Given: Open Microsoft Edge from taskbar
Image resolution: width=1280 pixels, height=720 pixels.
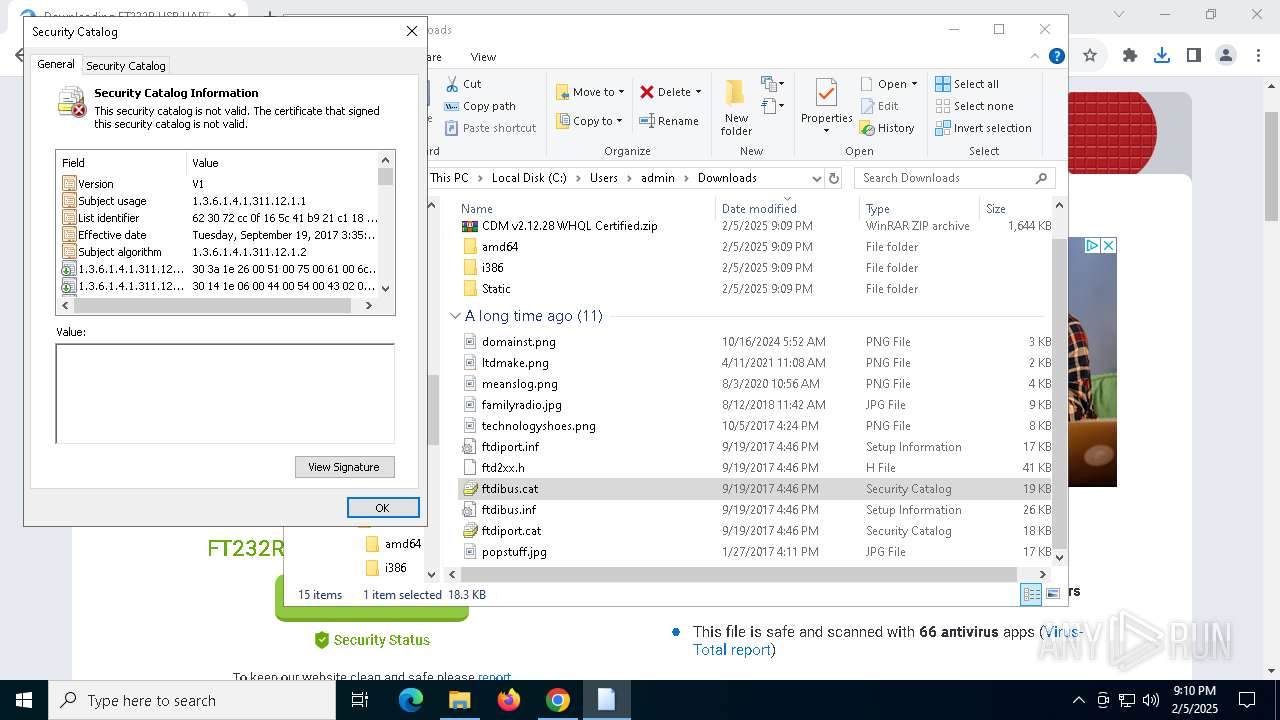Looking at the screenshot, I should 411,700.
